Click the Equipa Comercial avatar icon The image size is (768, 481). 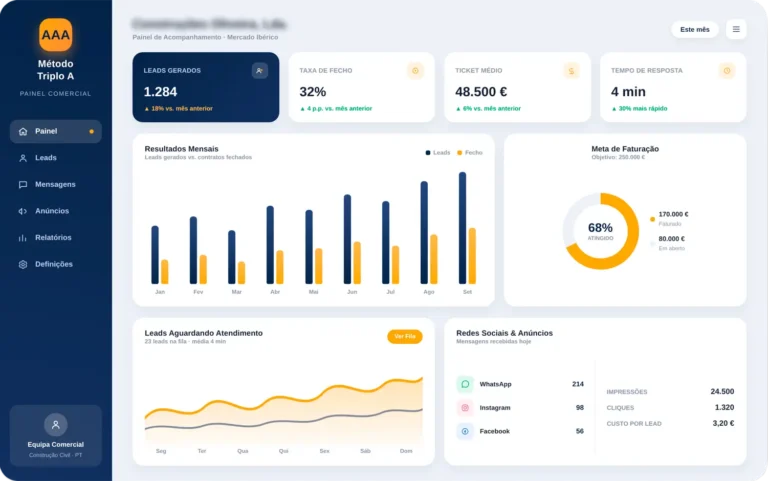pyautogui.click(x=55, y=425)
